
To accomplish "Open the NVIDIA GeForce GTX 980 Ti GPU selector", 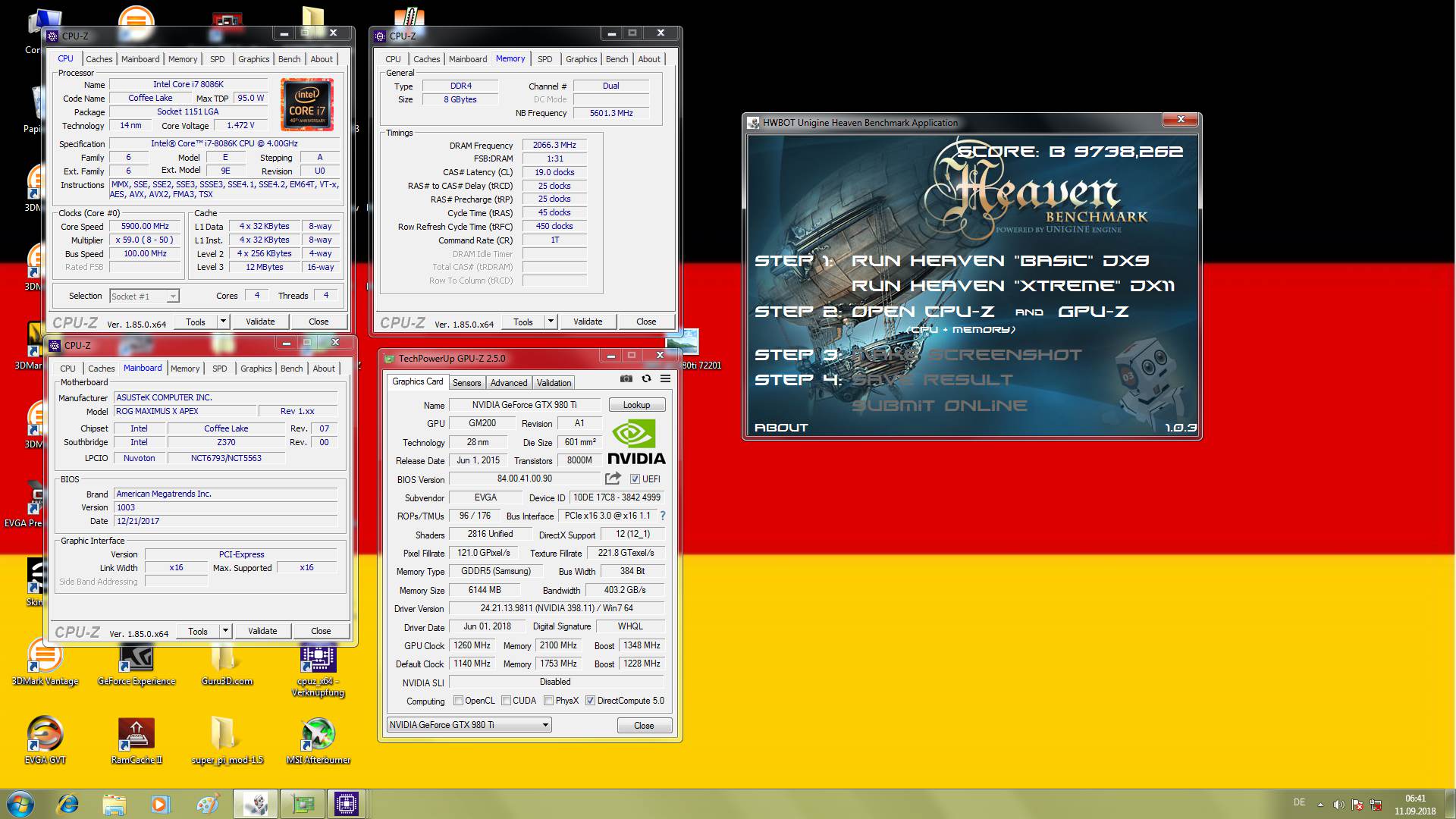I will (469, 725).
